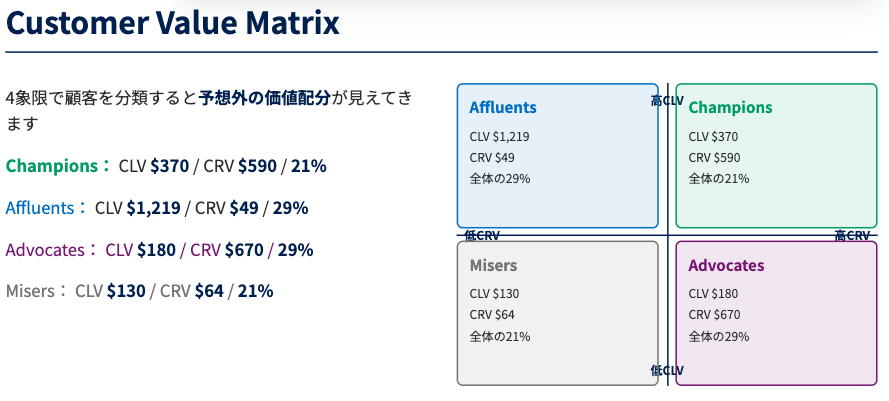Click 全体の21% inside the Misers box
The width and height of the screenshot is (889, 401).
click(x=499, y=336)
